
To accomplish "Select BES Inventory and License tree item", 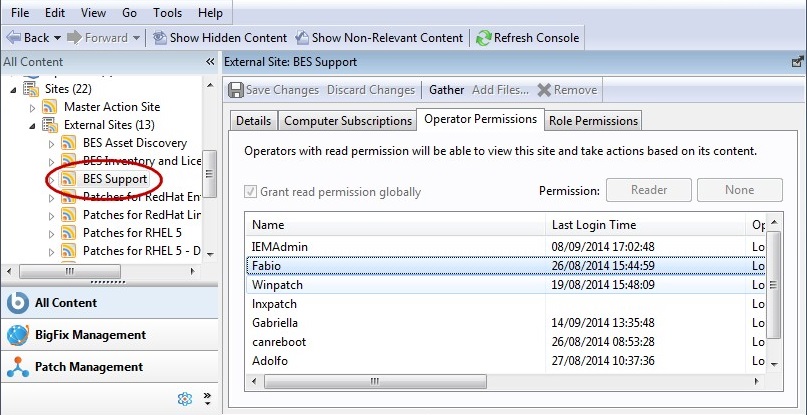I will pos(142,161).
